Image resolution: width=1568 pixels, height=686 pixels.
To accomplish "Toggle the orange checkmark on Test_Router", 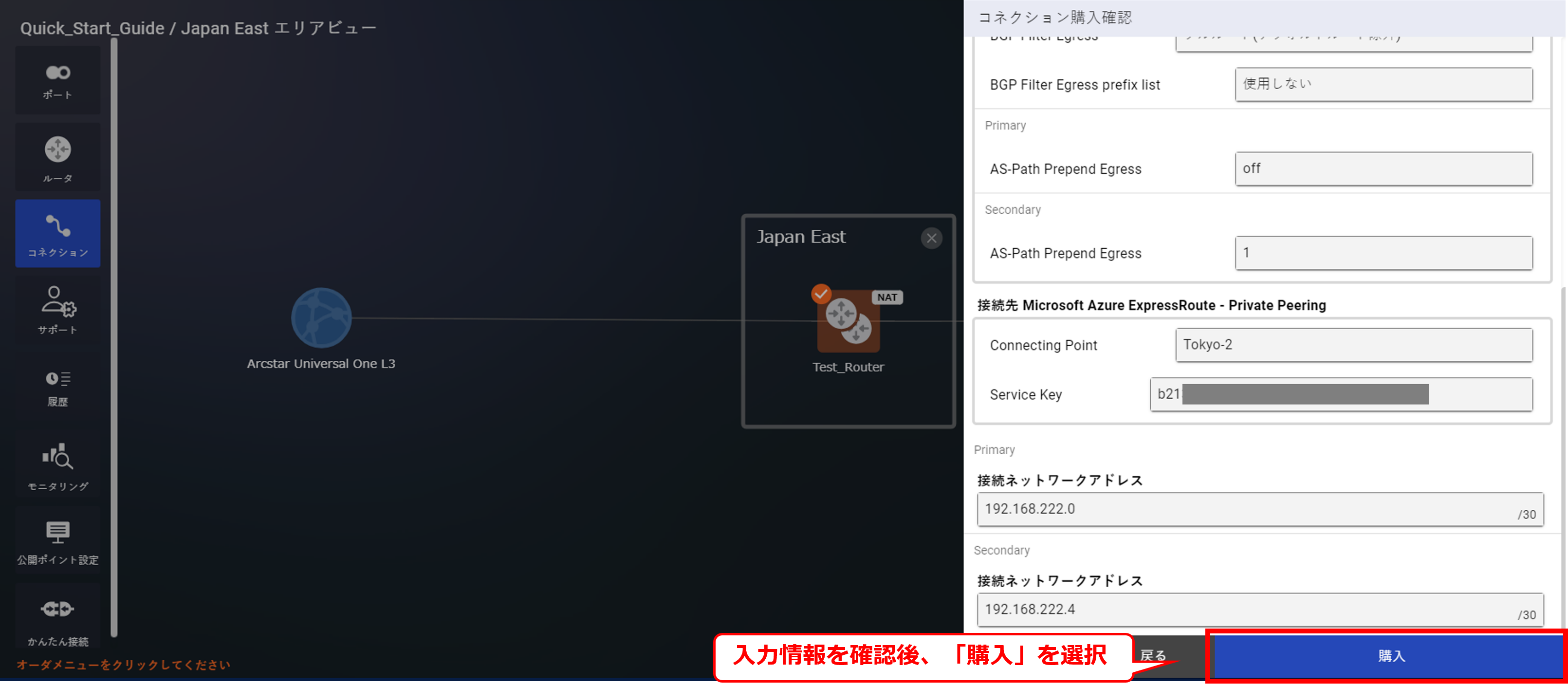I will point(821,294).
